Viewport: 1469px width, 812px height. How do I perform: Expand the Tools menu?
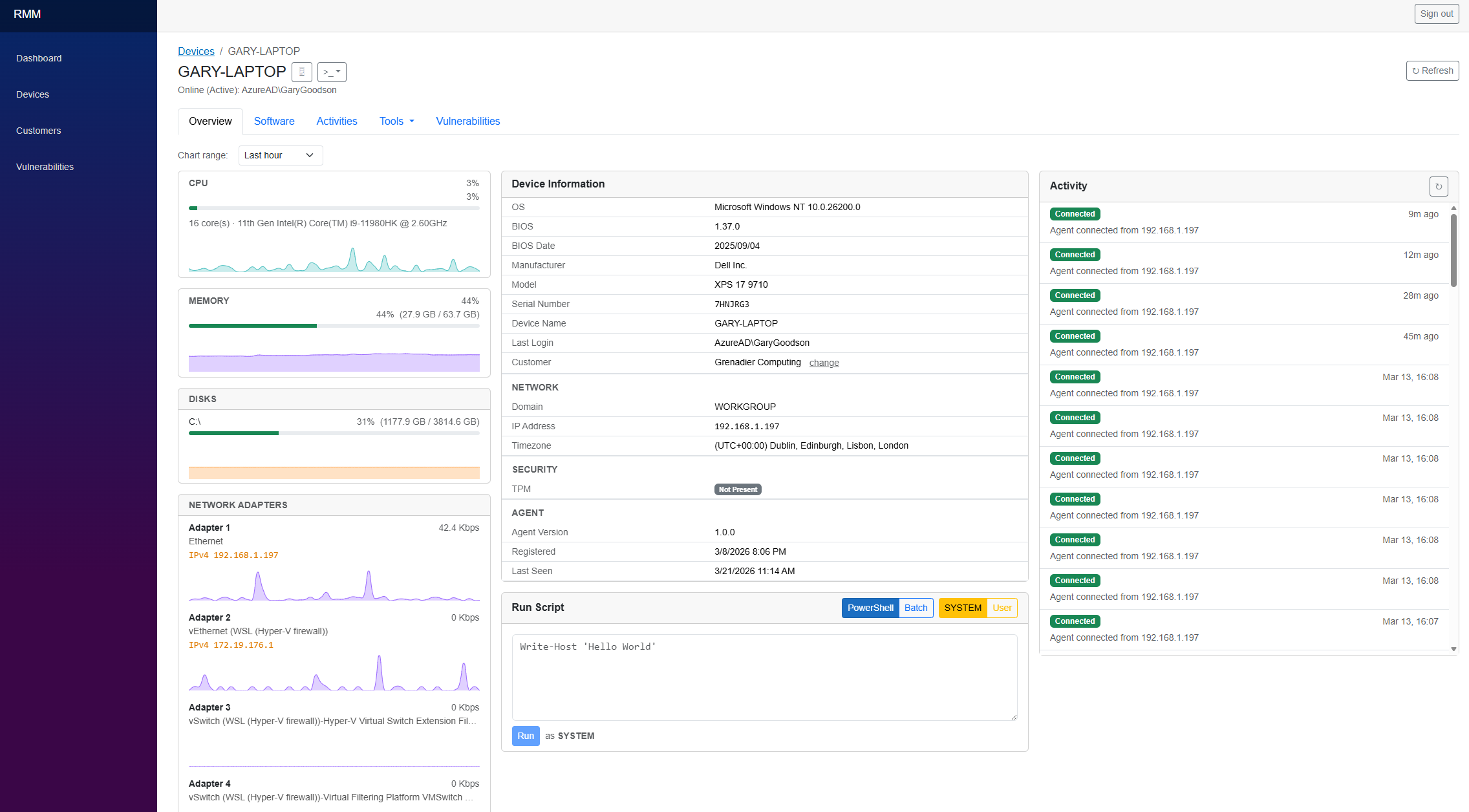(x=396, y=121)
